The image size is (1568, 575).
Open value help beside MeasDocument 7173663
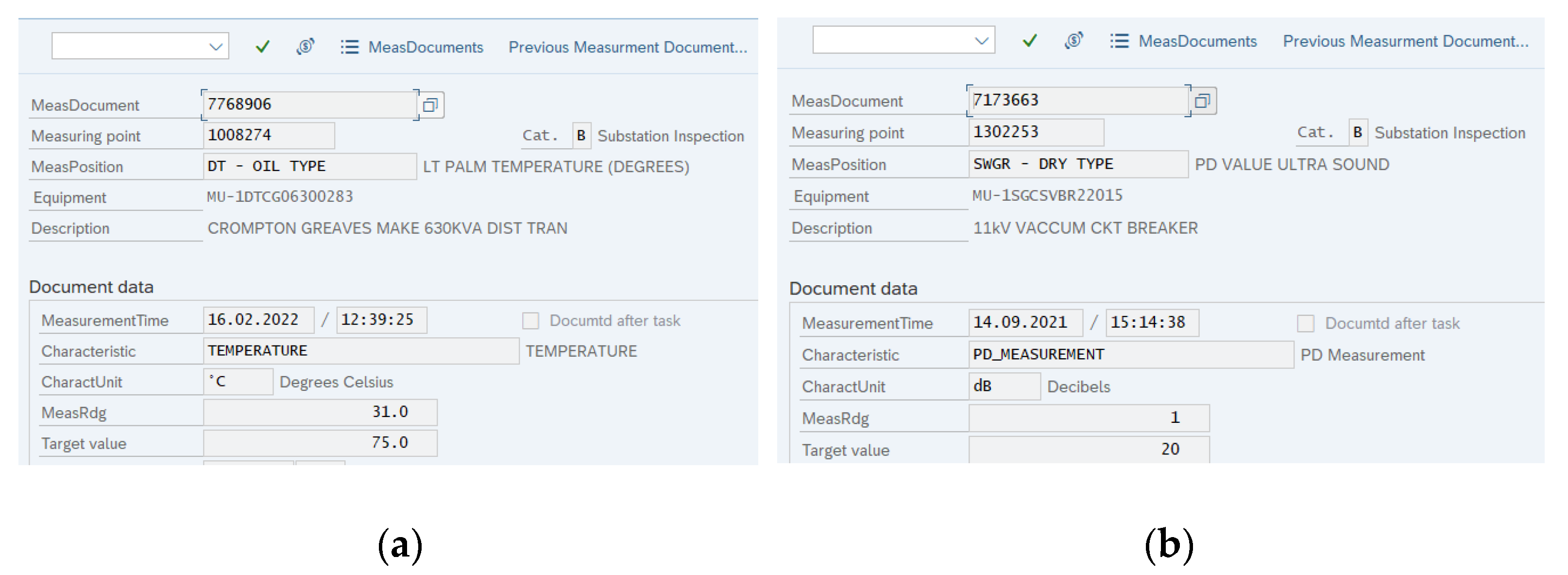pyautogui.click(x=1202, y=101)
